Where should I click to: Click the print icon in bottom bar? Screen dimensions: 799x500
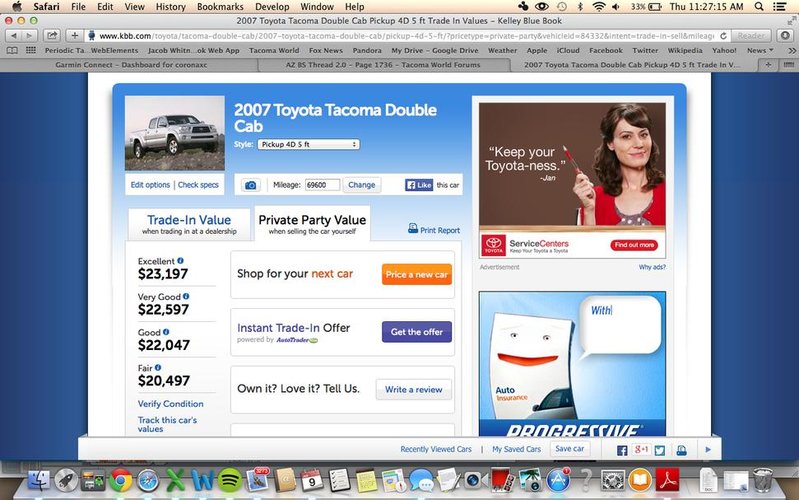point(681,450)
